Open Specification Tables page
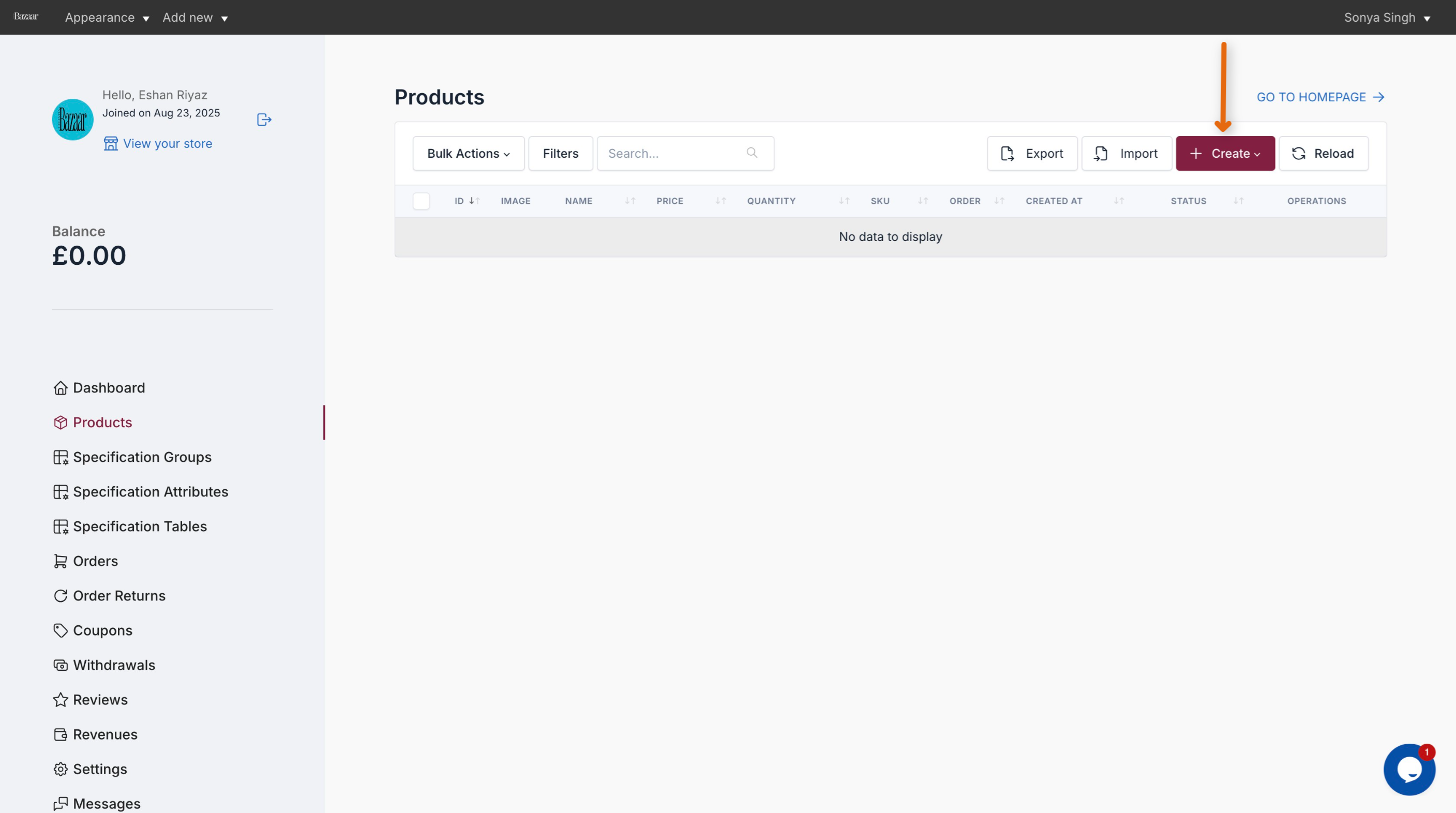 click(130, 526)
